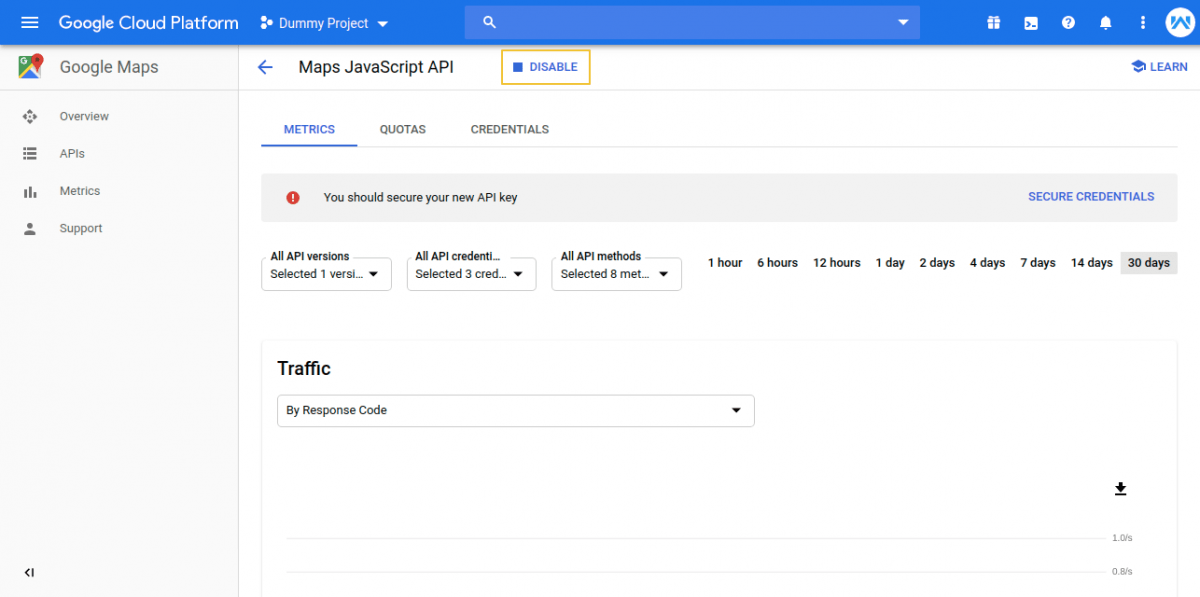The height and width of the screenshot is (597, 1200).
Task: Switch to the QUOTAS tab
Action: click(402, 129)
